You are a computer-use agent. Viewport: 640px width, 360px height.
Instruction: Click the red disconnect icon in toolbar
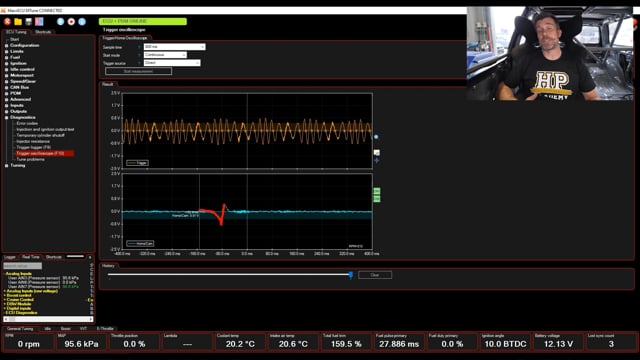(x=7, y=22)
